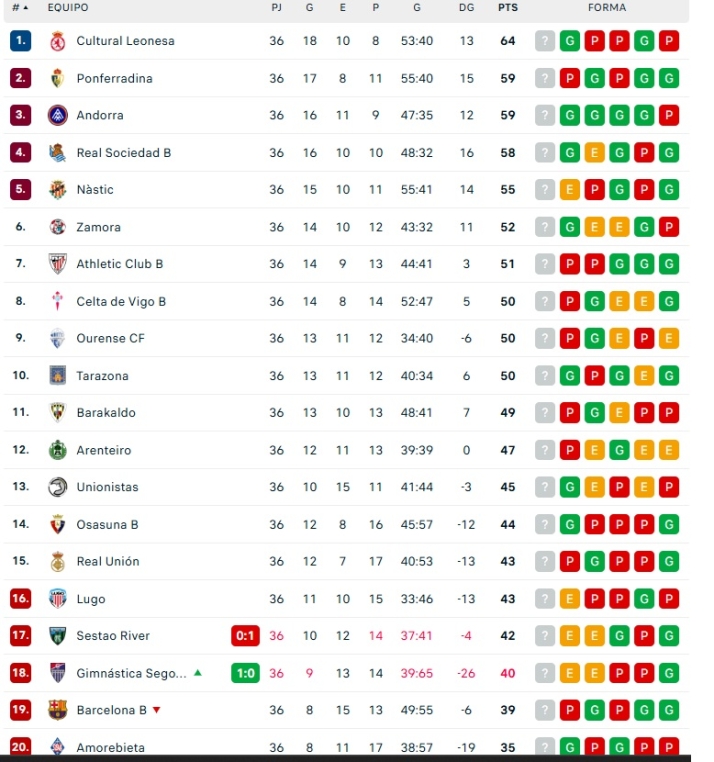Click the Barcelona B club crest
The height and width of the screenshot is (762, 714).
click(x=57, y=710)
